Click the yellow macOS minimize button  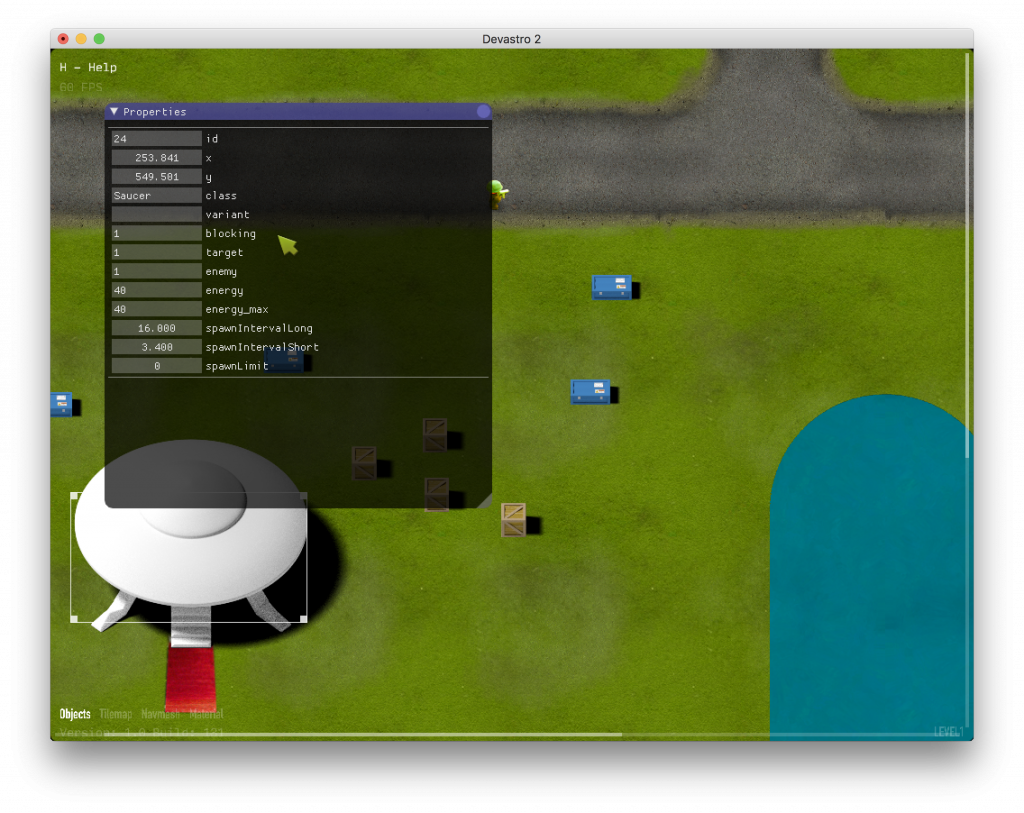click(81, 39)
